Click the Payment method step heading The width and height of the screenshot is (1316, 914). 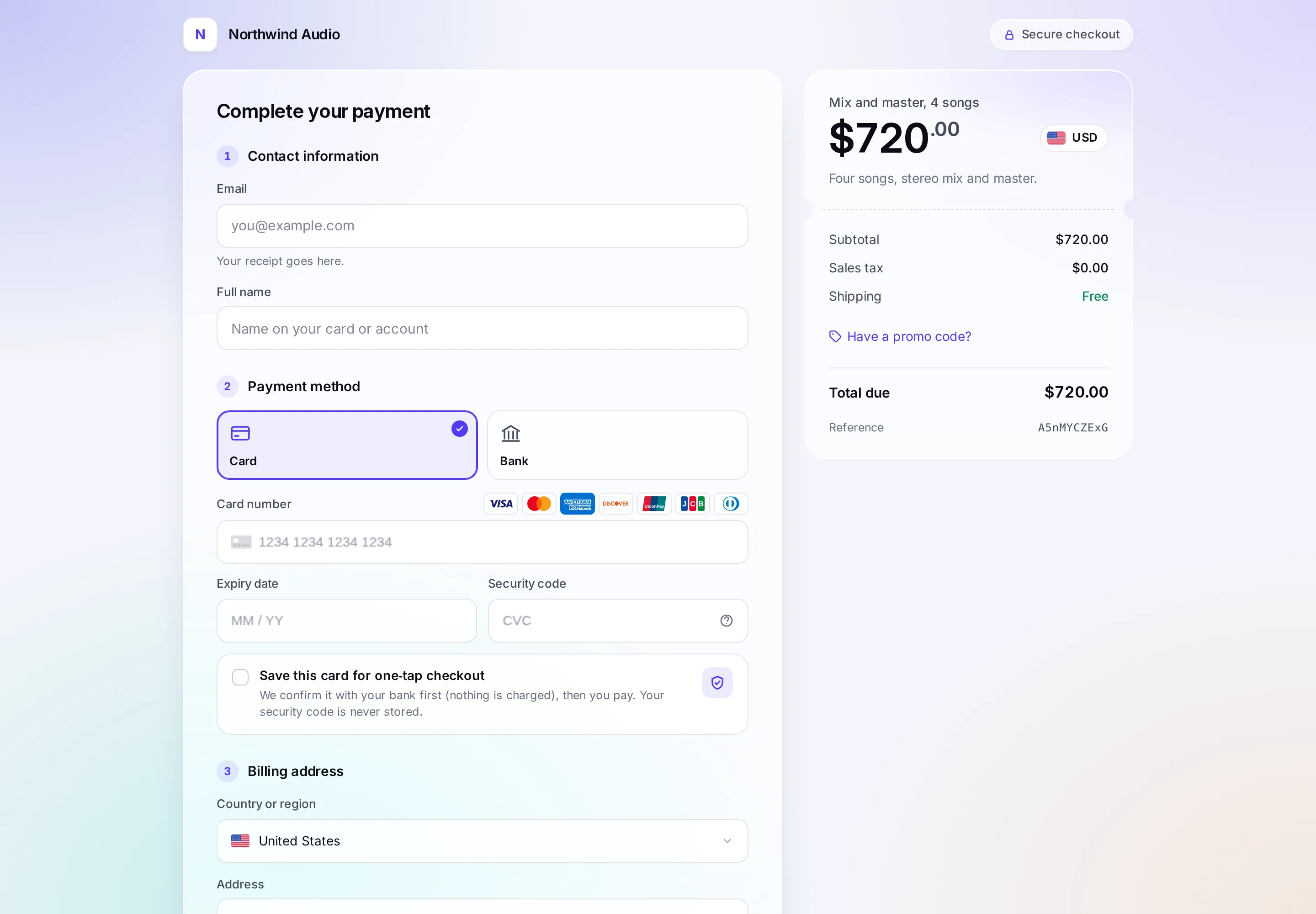[x=303, y=387]
